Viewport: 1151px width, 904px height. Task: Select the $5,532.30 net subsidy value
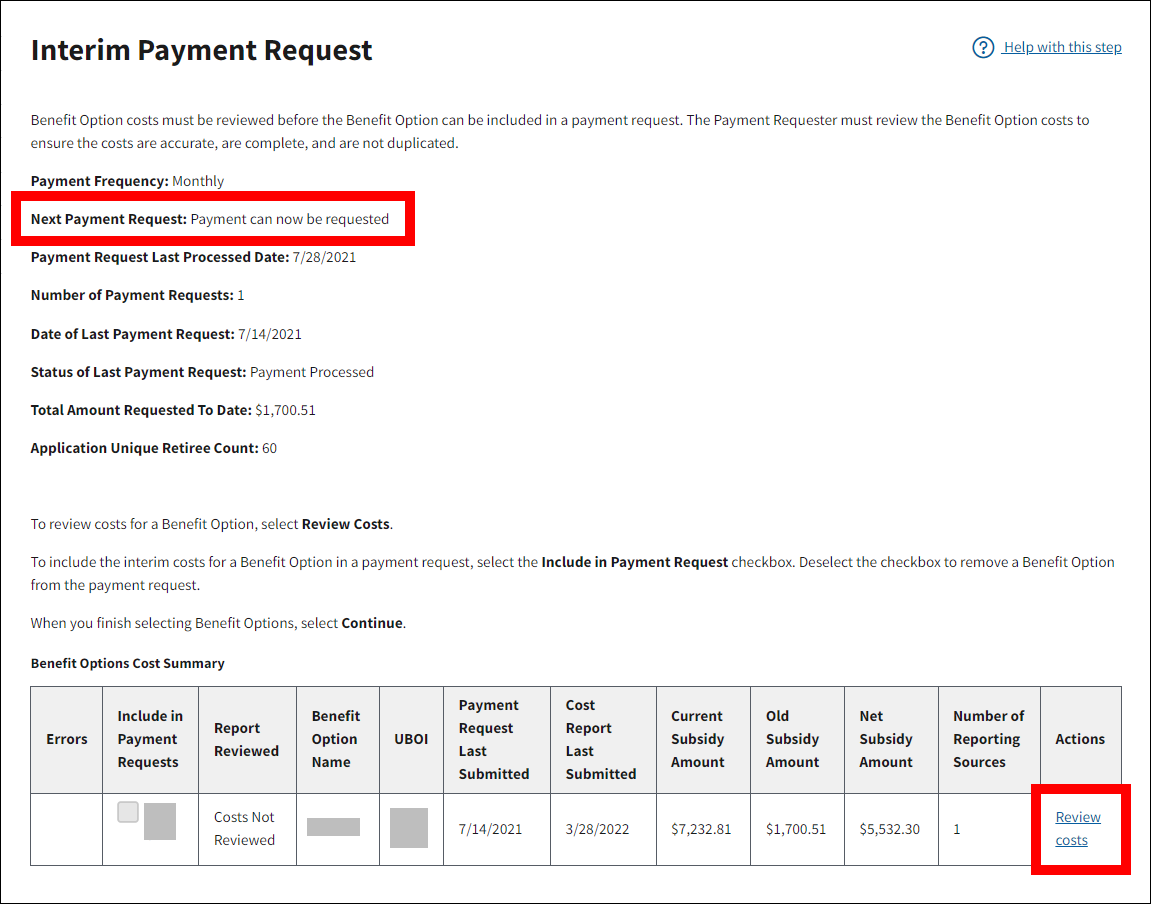pyautogui.click(x=889, y=829)
